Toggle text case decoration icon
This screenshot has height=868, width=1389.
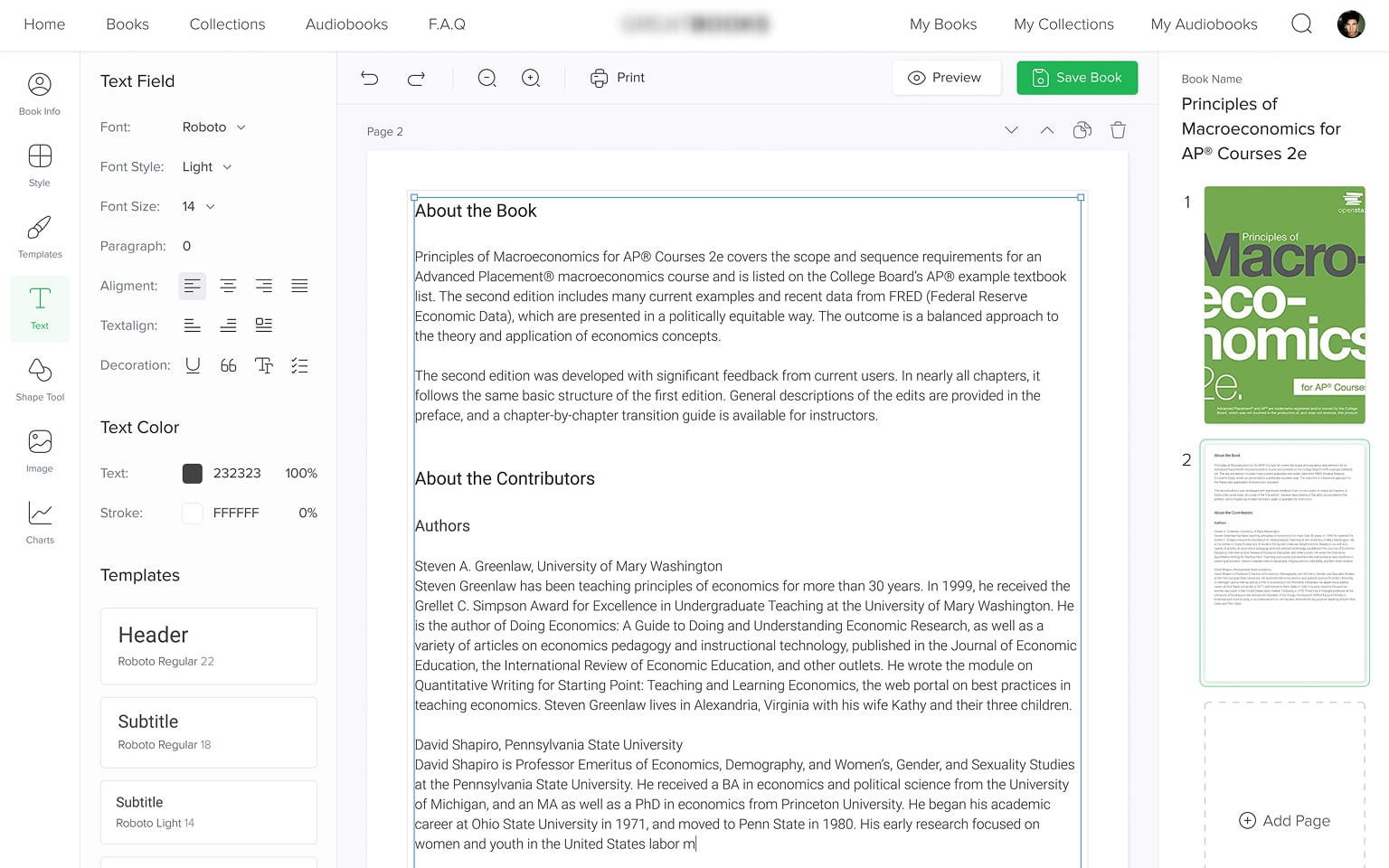264,365
